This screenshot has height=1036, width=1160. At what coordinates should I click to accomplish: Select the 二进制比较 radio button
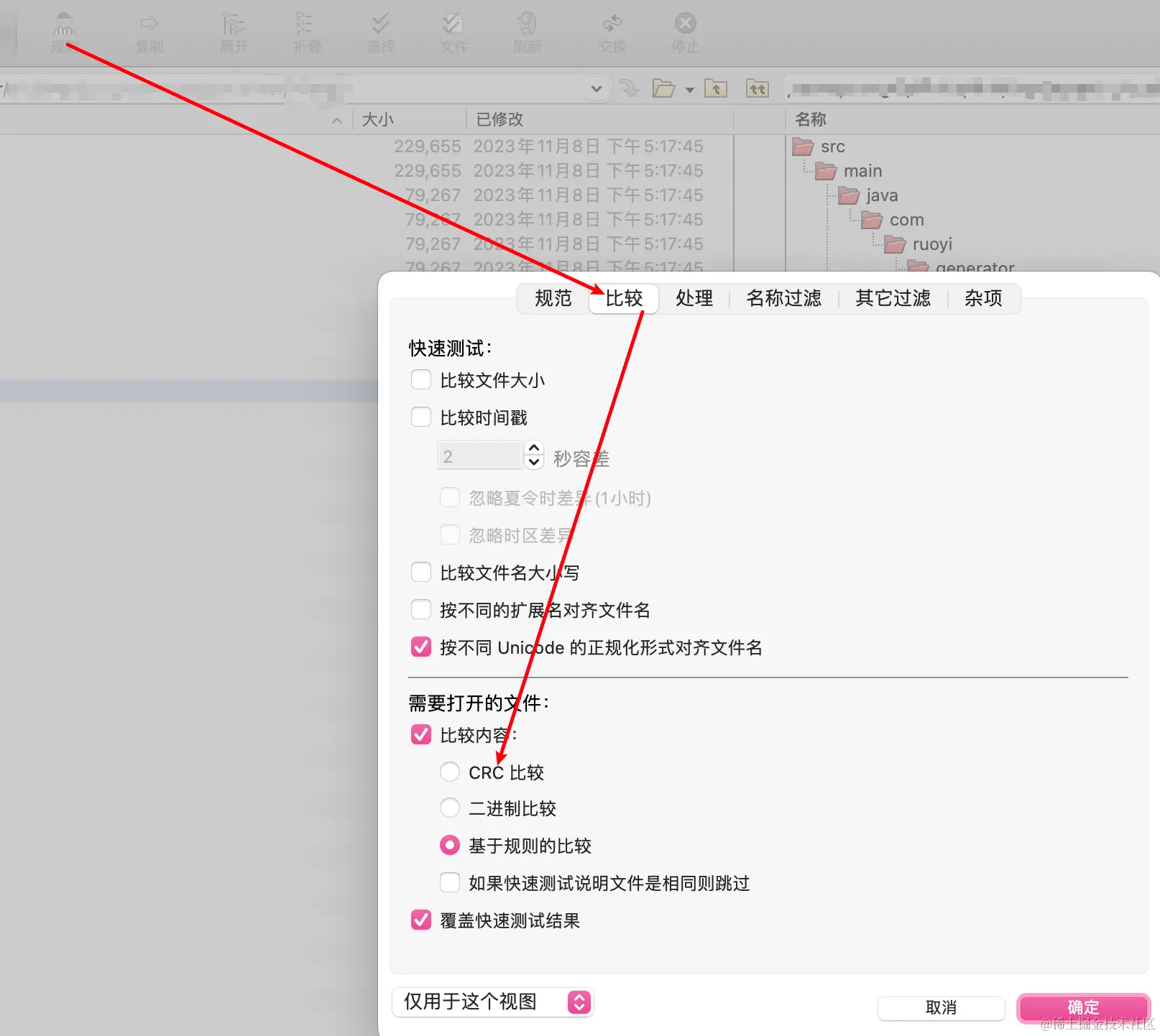tap(450, 808)
